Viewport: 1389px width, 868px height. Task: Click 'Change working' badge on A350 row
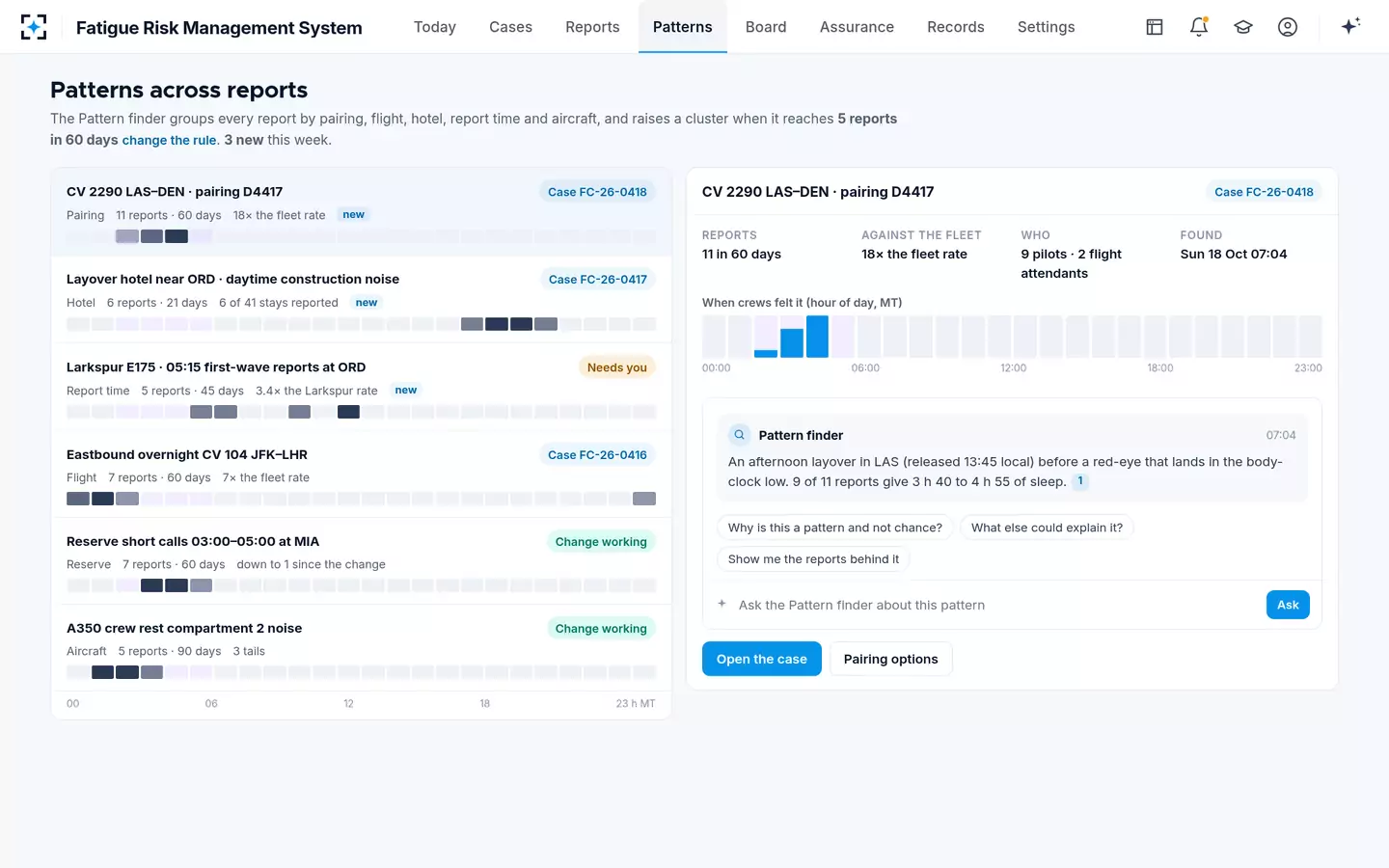(601, 628)
